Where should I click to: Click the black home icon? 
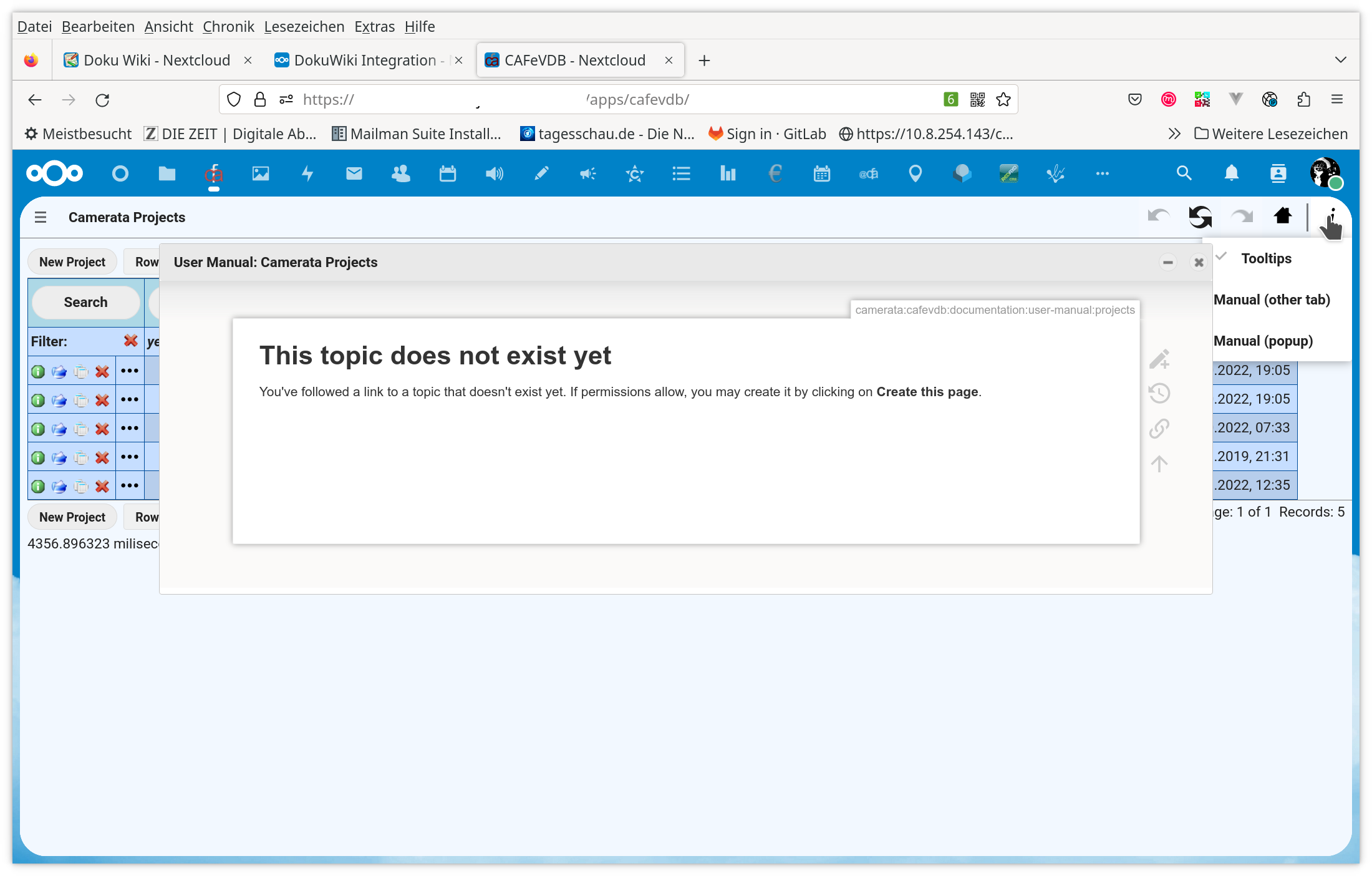point(1283,216)
